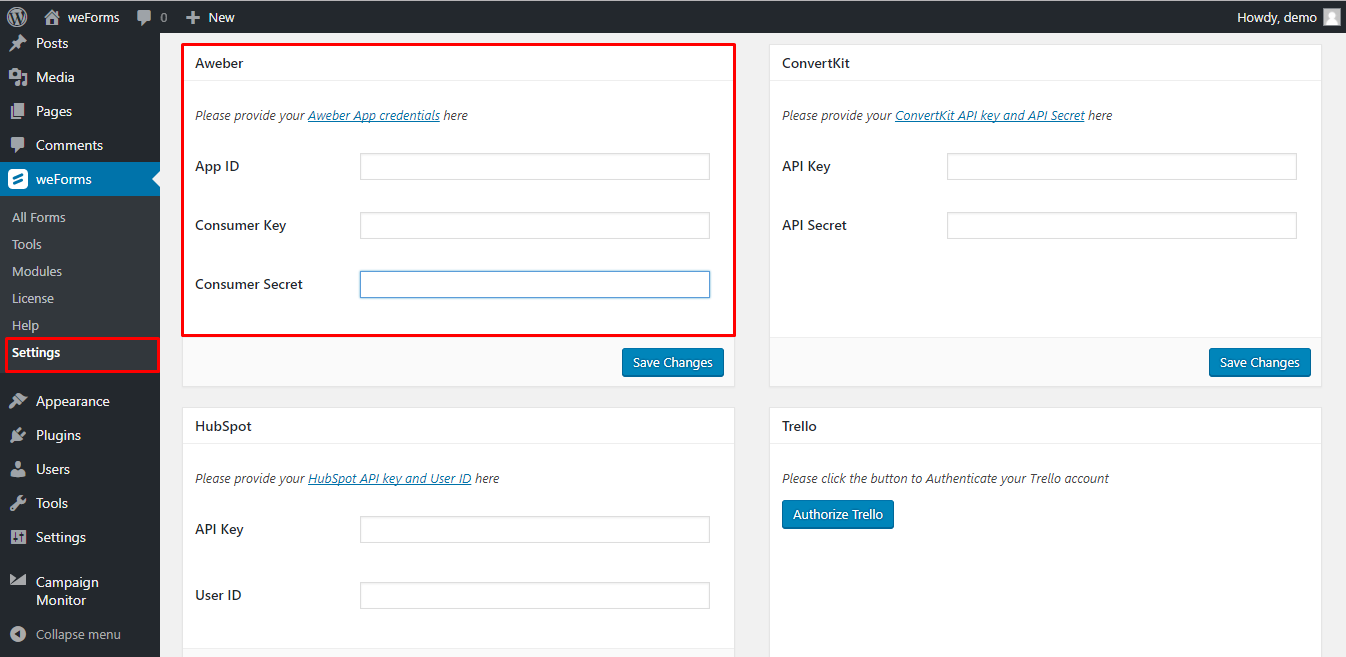Save Changes for Aweber settings

(x=672, y=362)
